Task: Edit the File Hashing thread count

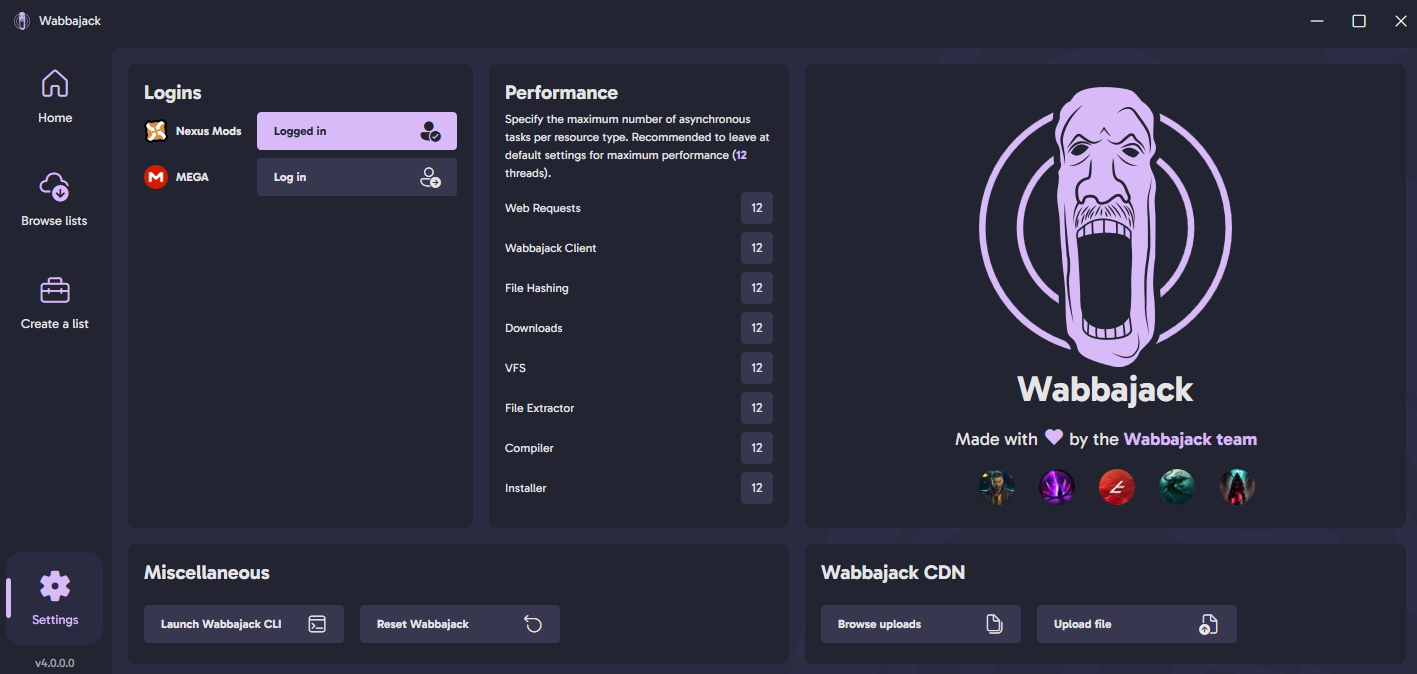Action: [757, 288]
